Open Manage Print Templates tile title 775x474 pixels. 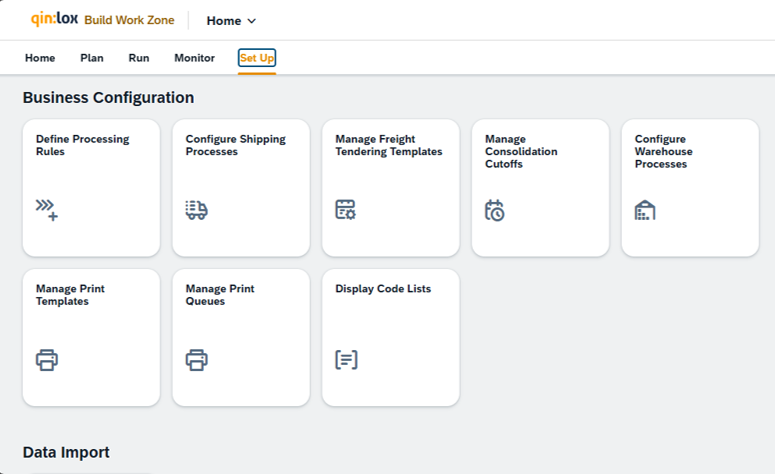(70, 295)
